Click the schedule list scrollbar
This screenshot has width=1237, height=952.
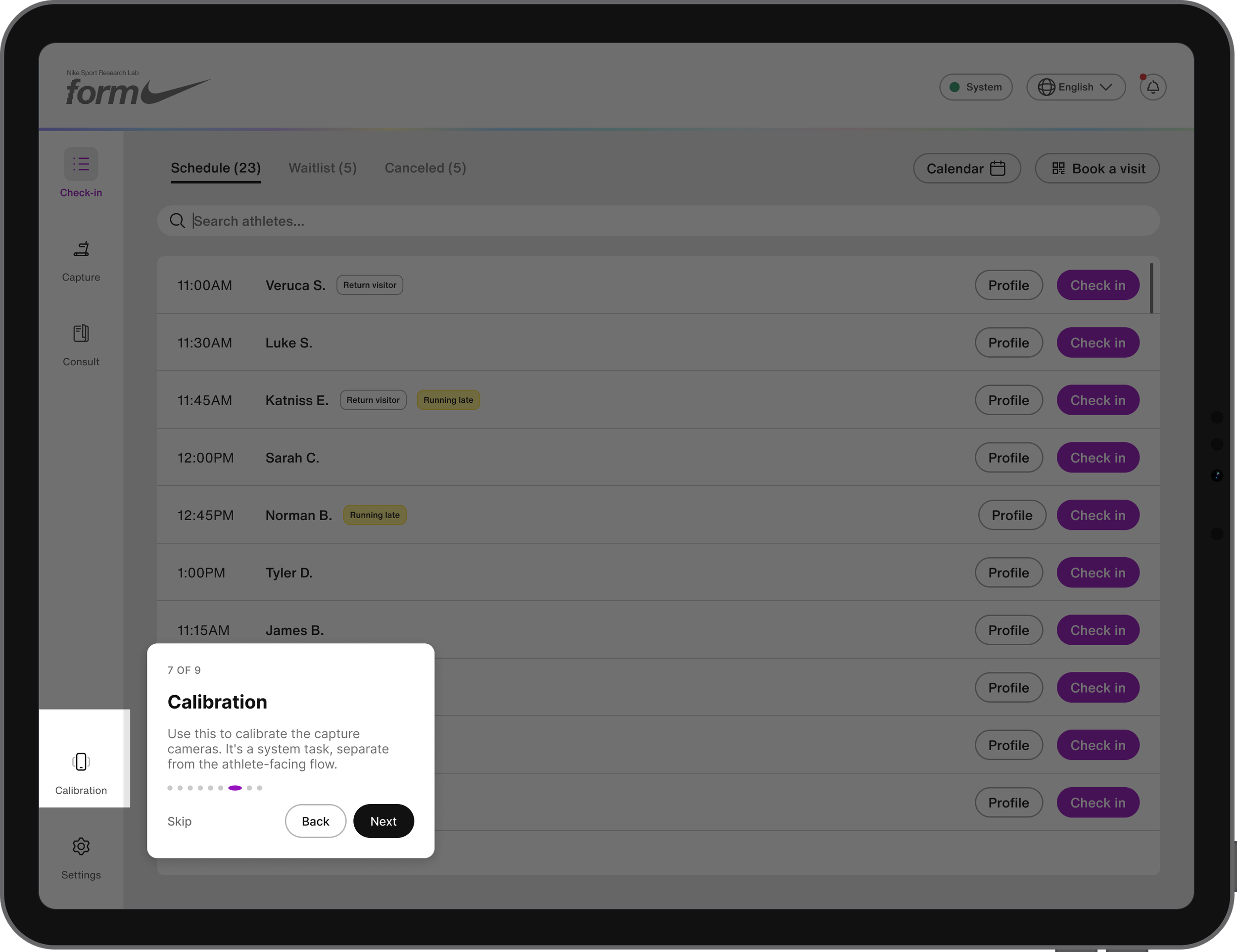1151,287
